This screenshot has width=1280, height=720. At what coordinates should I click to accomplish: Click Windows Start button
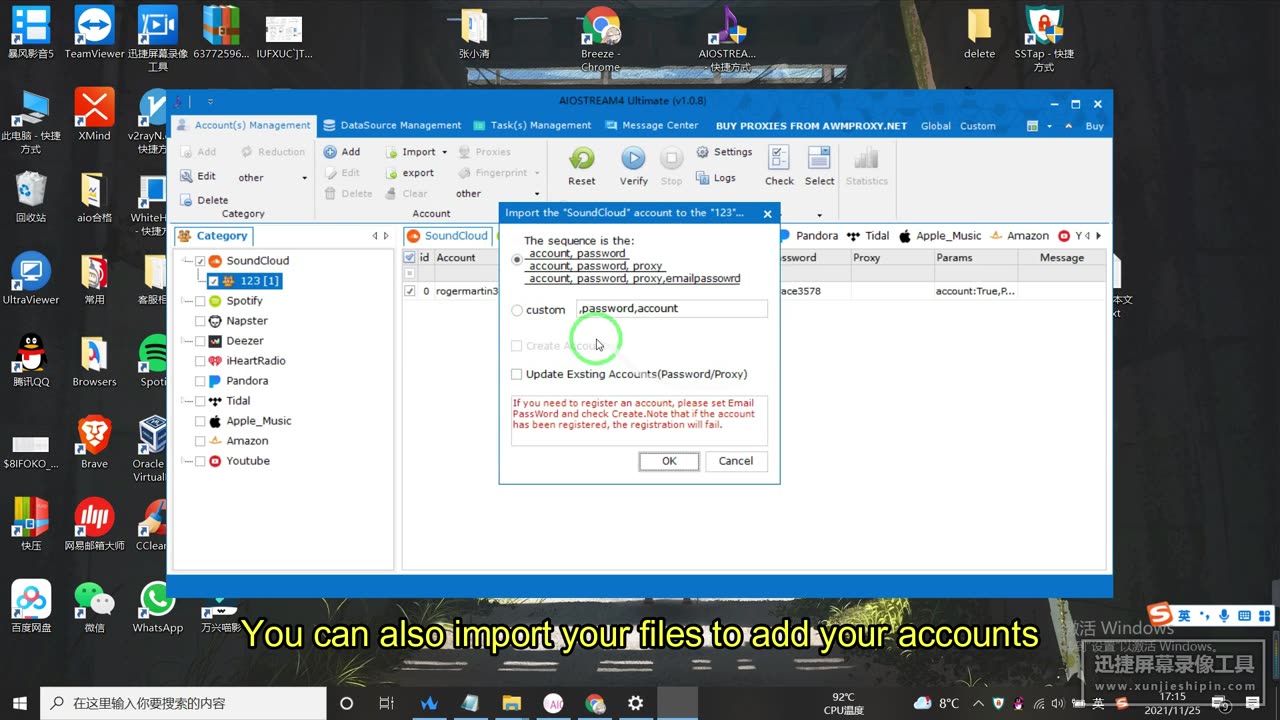pos(20,703)
